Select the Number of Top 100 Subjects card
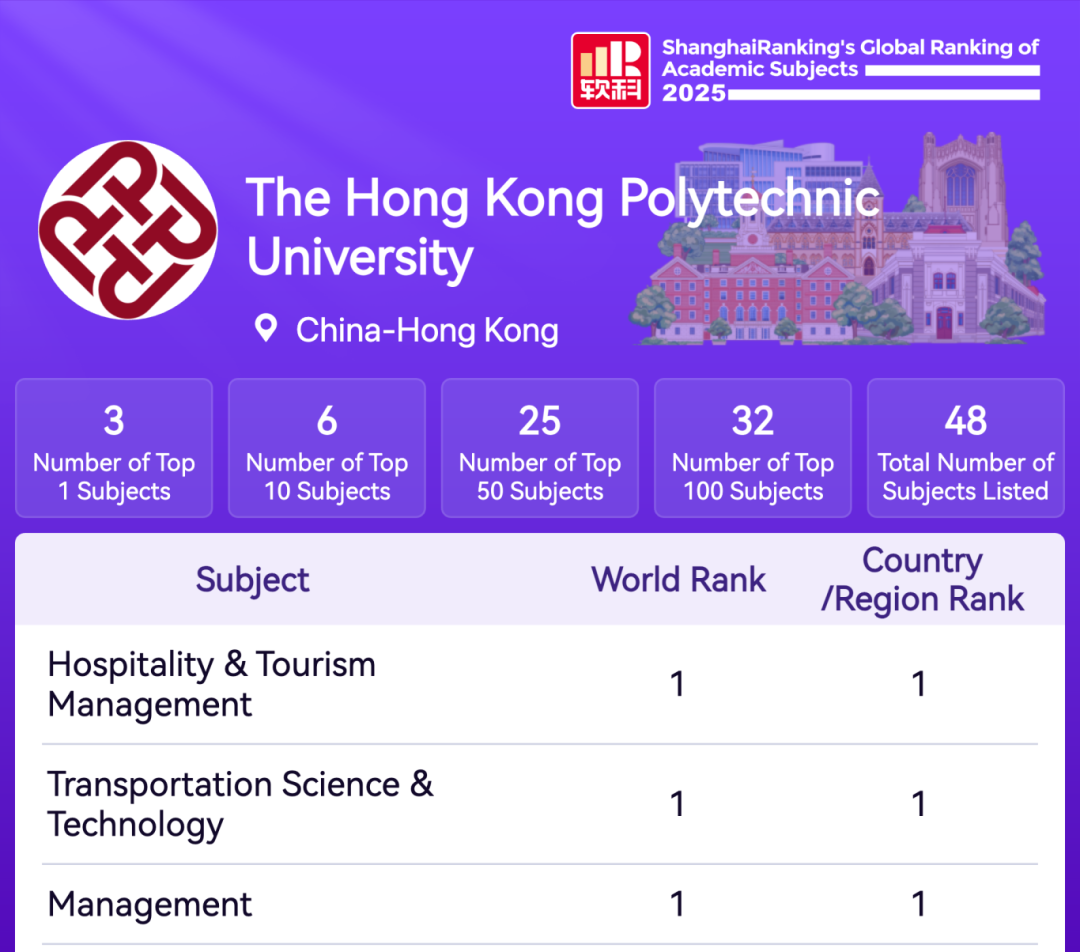The width and height of the screenshot is (1080, 952). (x=753, y=448)
